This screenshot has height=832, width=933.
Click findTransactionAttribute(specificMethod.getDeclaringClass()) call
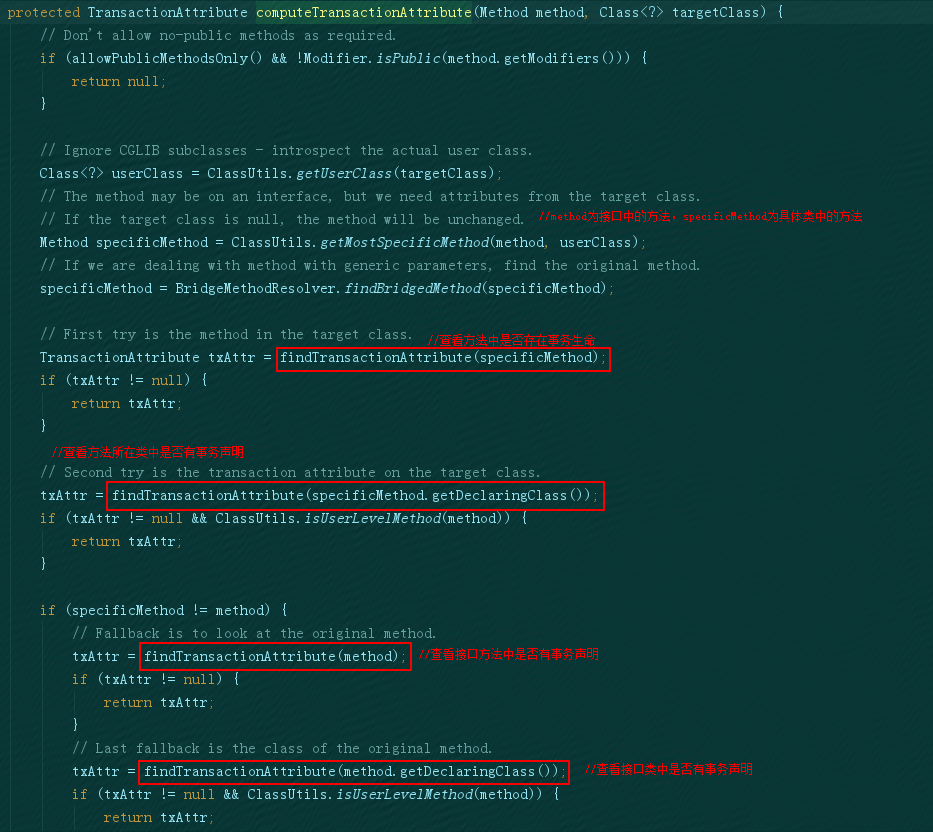(x=351, y=496)
